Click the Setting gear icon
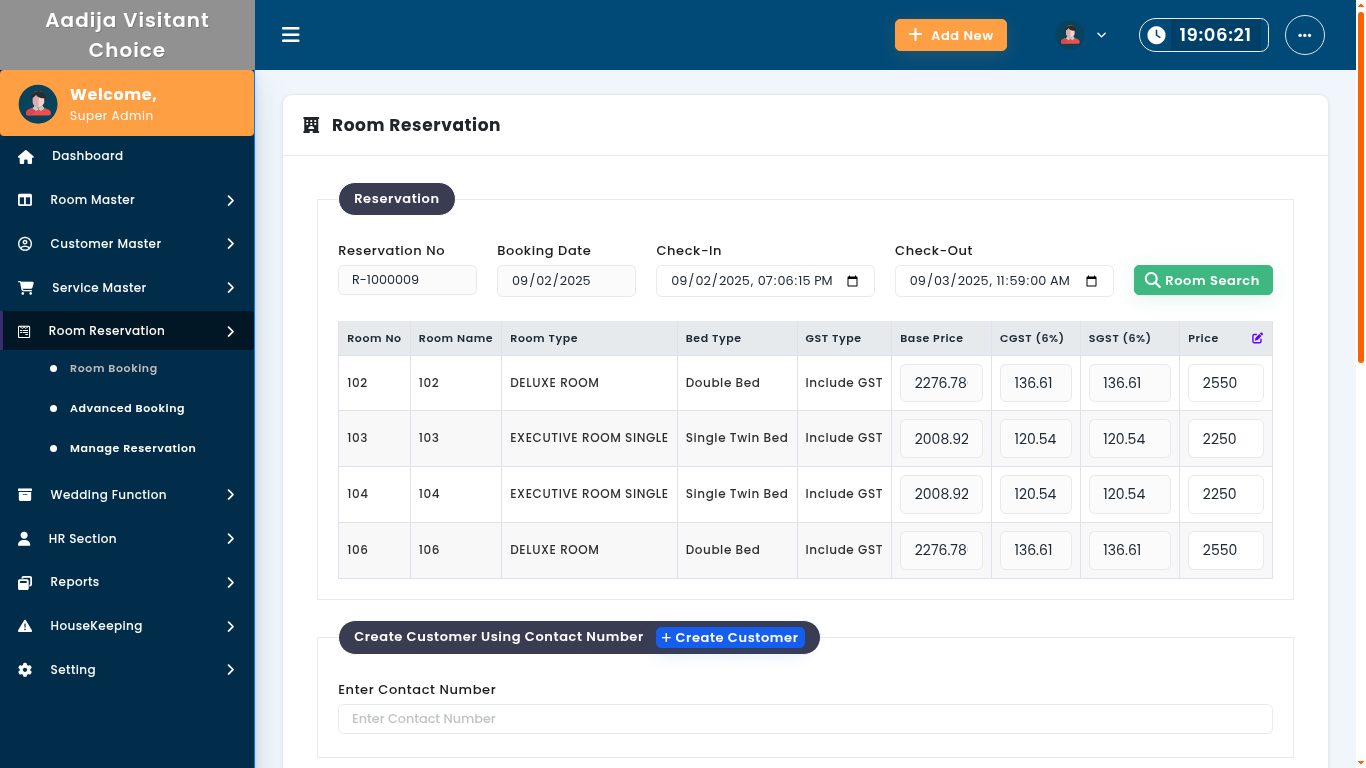This screenshot has height=768, width=1366. tap(26, 670)
